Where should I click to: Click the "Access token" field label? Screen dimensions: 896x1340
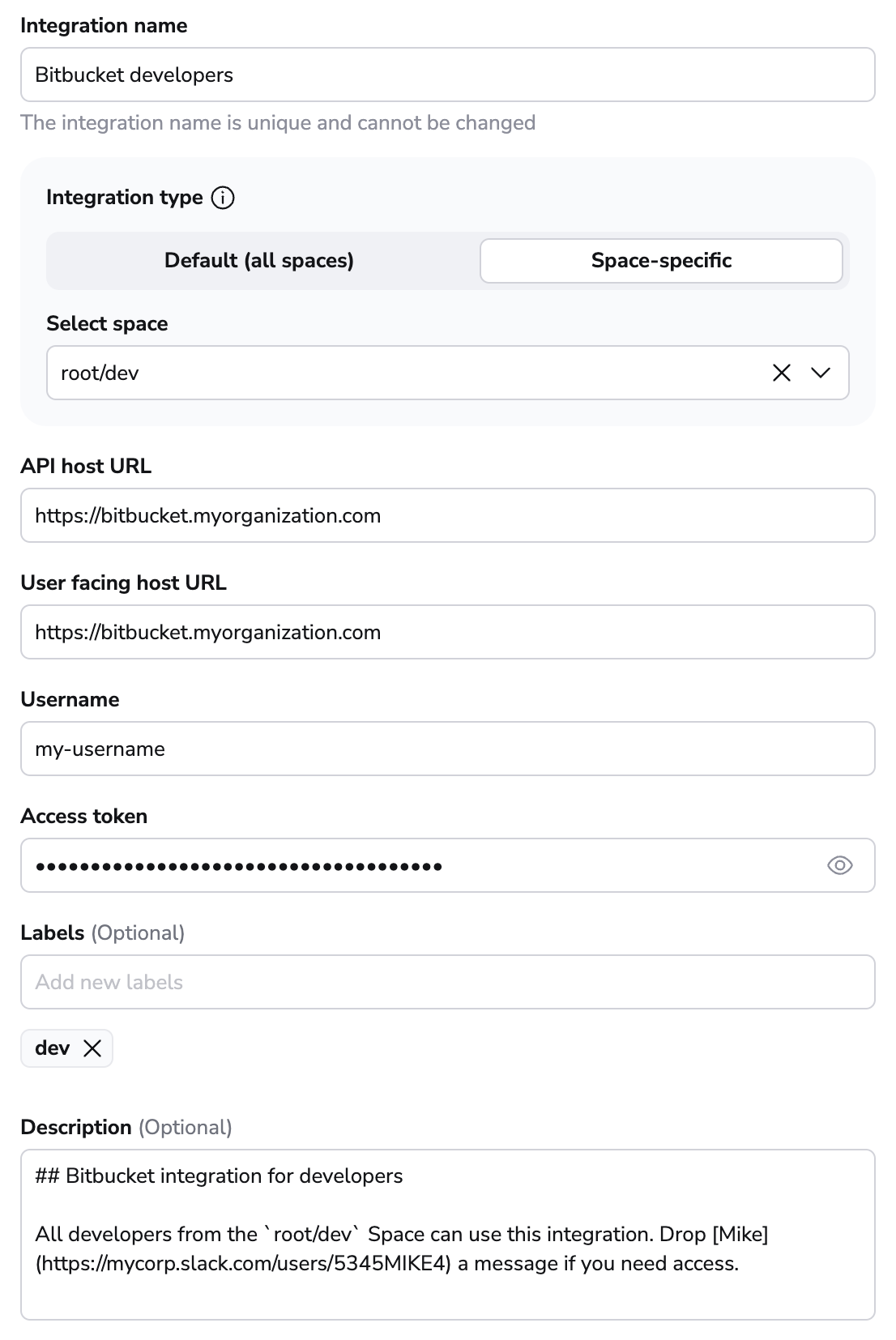pos(84,816)
